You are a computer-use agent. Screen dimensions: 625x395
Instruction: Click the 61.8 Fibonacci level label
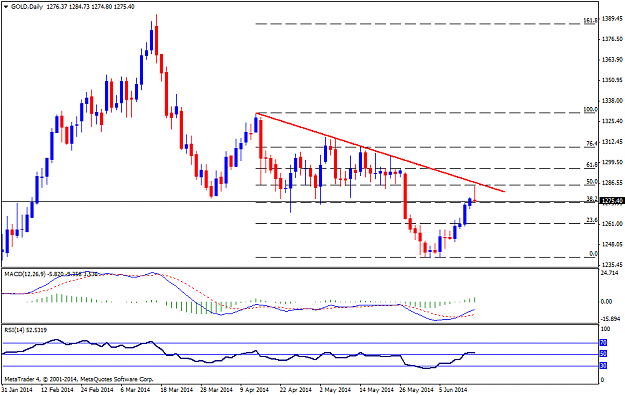click(x=592, y=164)
